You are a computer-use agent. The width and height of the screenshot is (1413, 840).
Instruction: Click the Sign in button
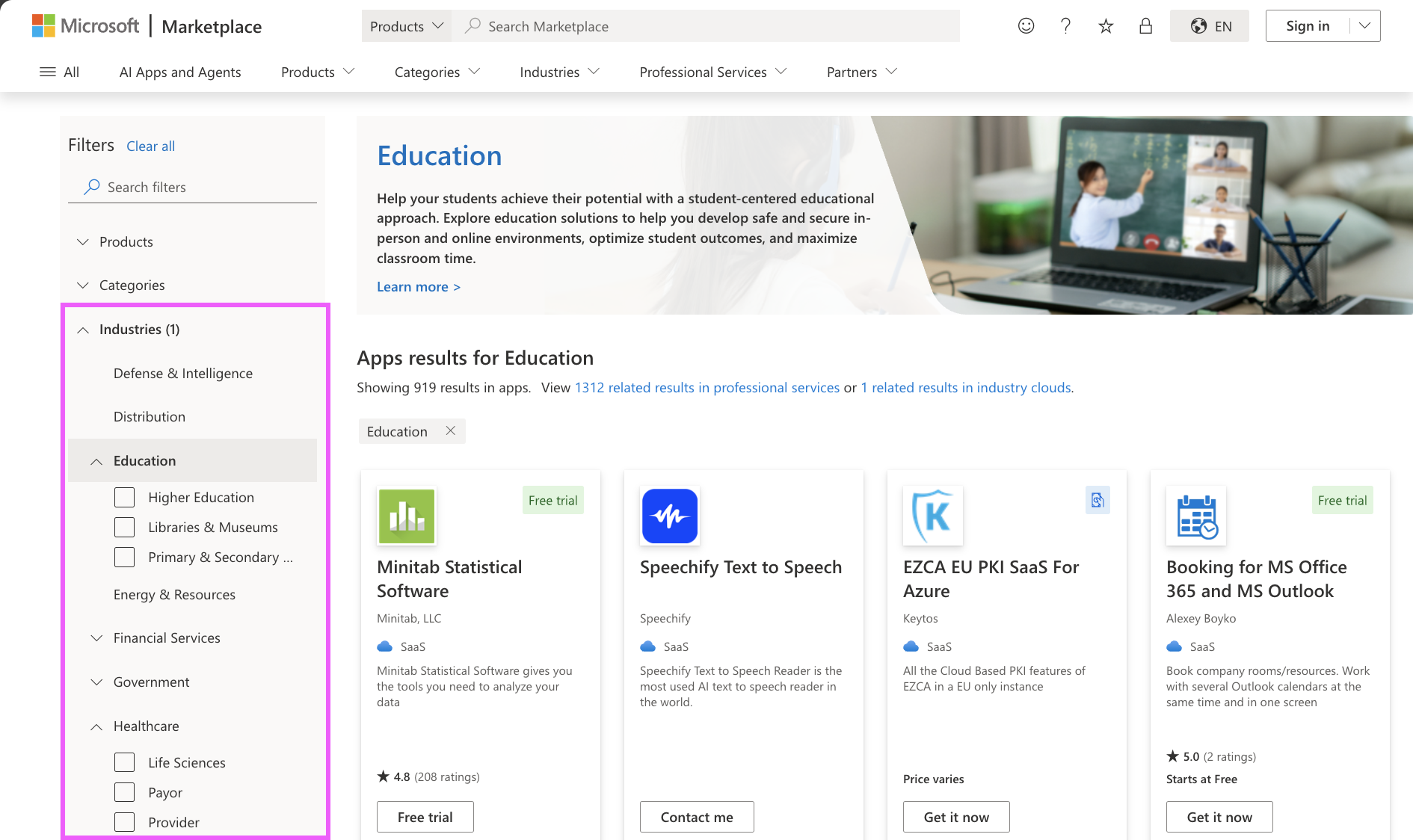coord(1308,26)
